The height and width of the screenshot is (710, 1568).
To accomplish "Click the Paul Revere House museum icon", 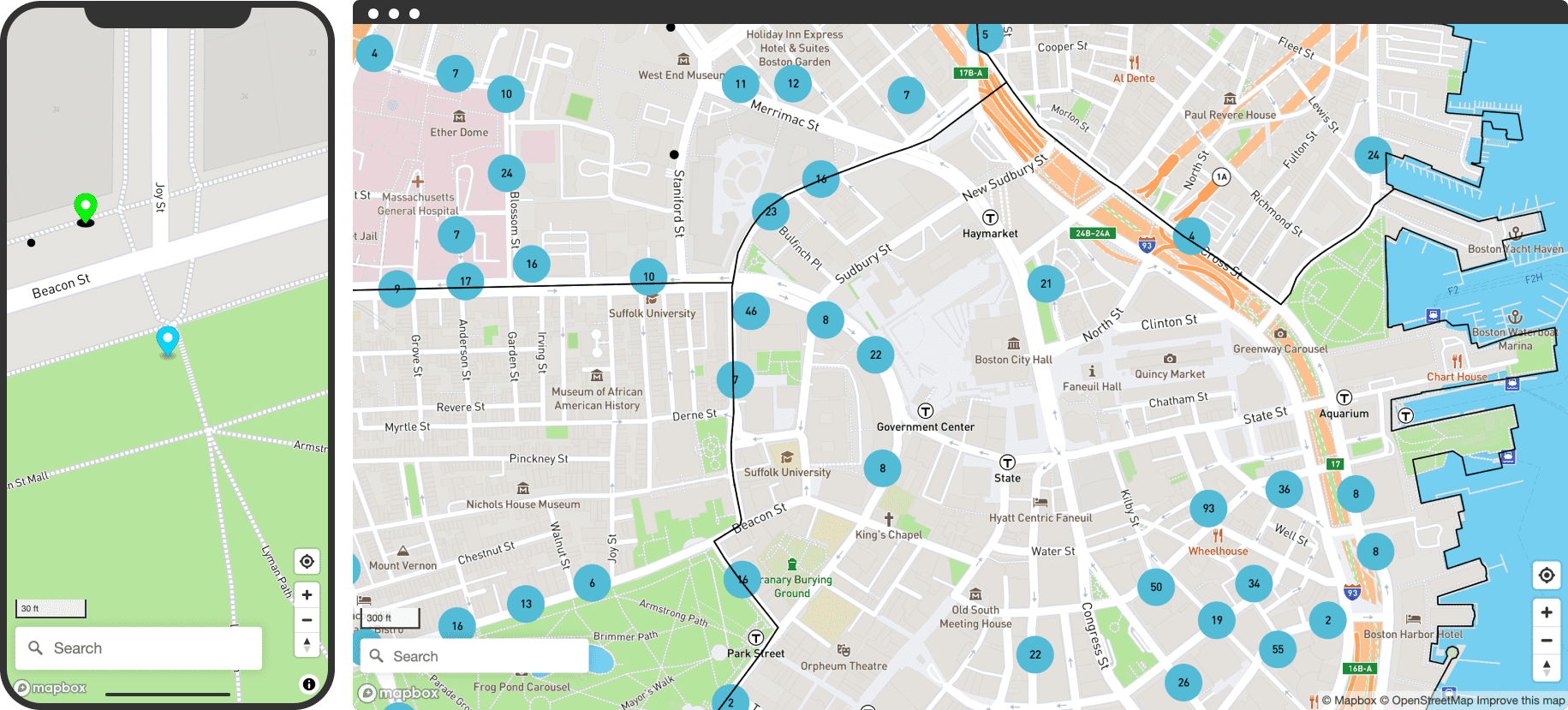I will point(1230,99).
